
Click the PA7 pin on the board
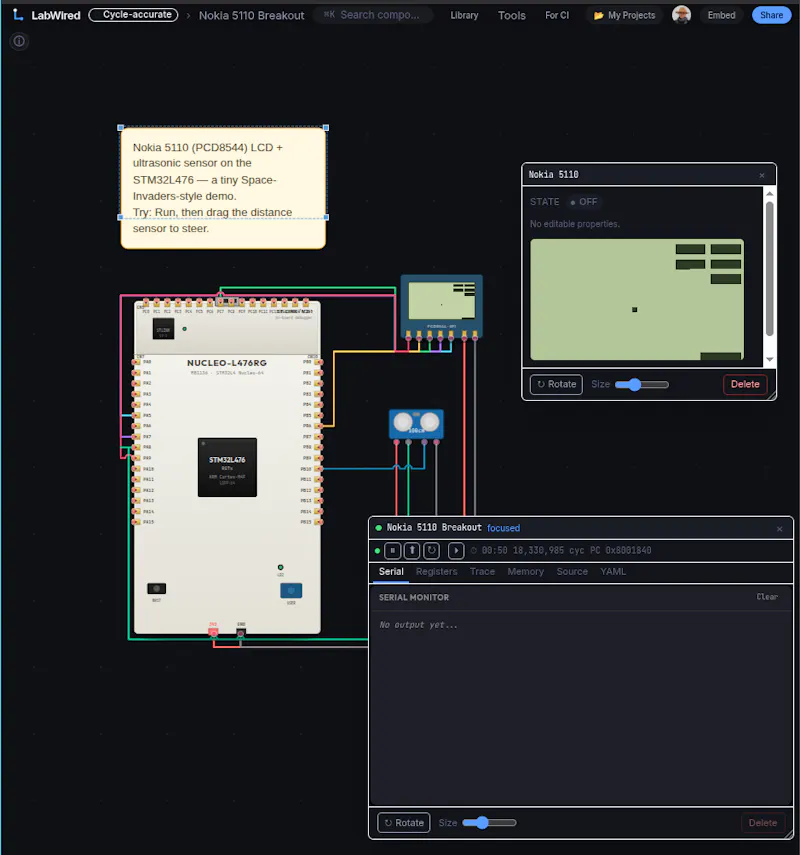point(136,437)
